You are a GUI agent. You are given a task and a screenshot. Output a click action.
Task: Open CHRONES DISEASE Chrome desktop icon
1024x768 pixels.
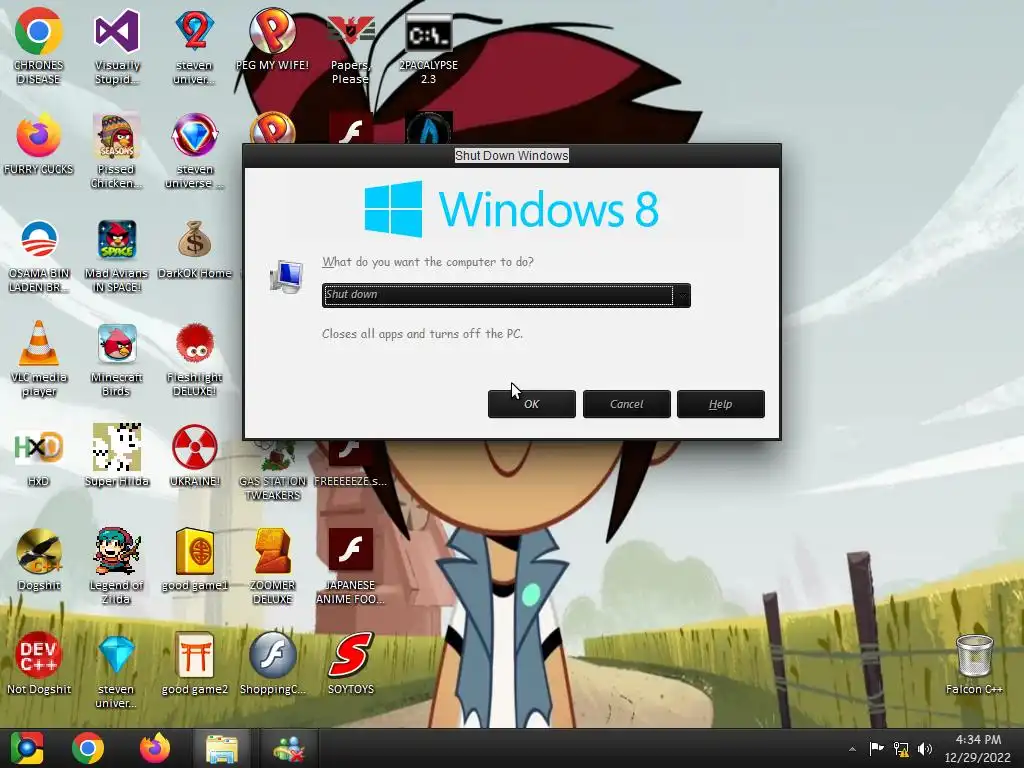pyautogui.click(x=39, y=46)
